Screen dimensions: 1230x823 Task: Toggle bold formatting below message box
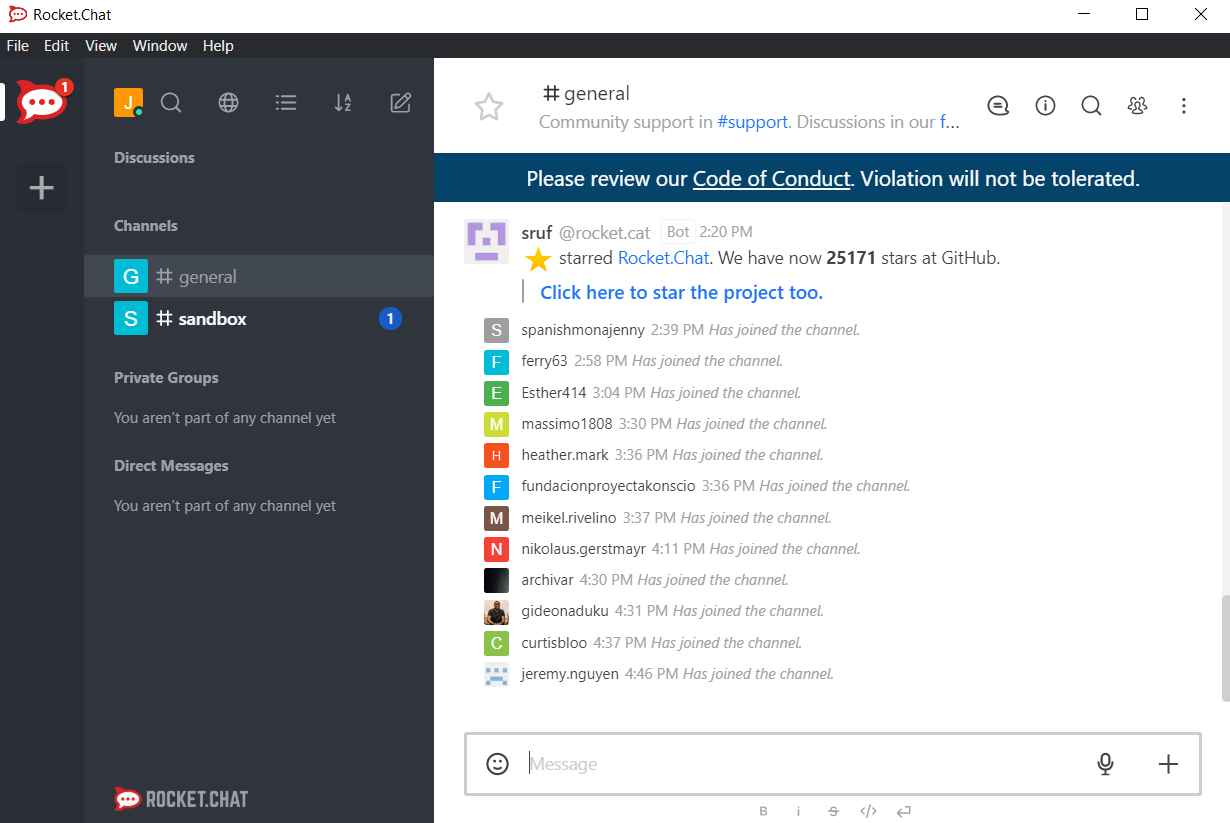coord(763,811)
